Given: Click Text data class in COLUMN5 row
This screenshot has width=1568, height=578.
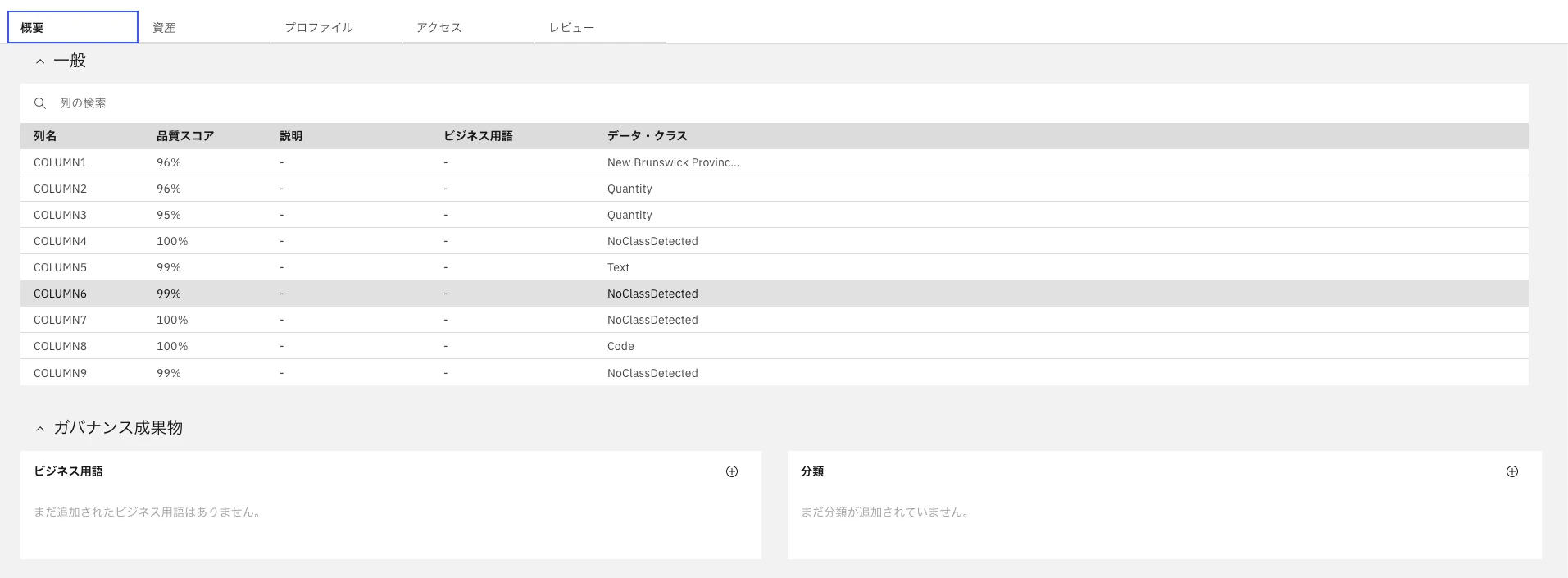Looking at the screenshot, I should tap(618, 267).
